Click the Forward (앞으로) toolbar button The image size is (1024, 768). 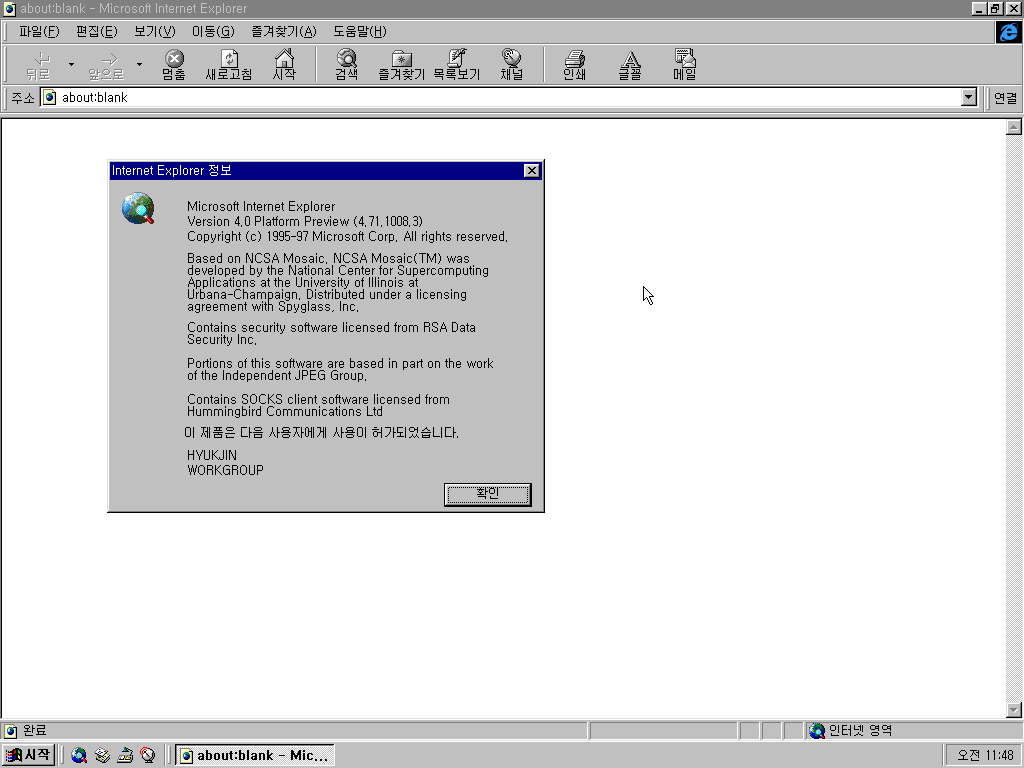pos(105,65)
